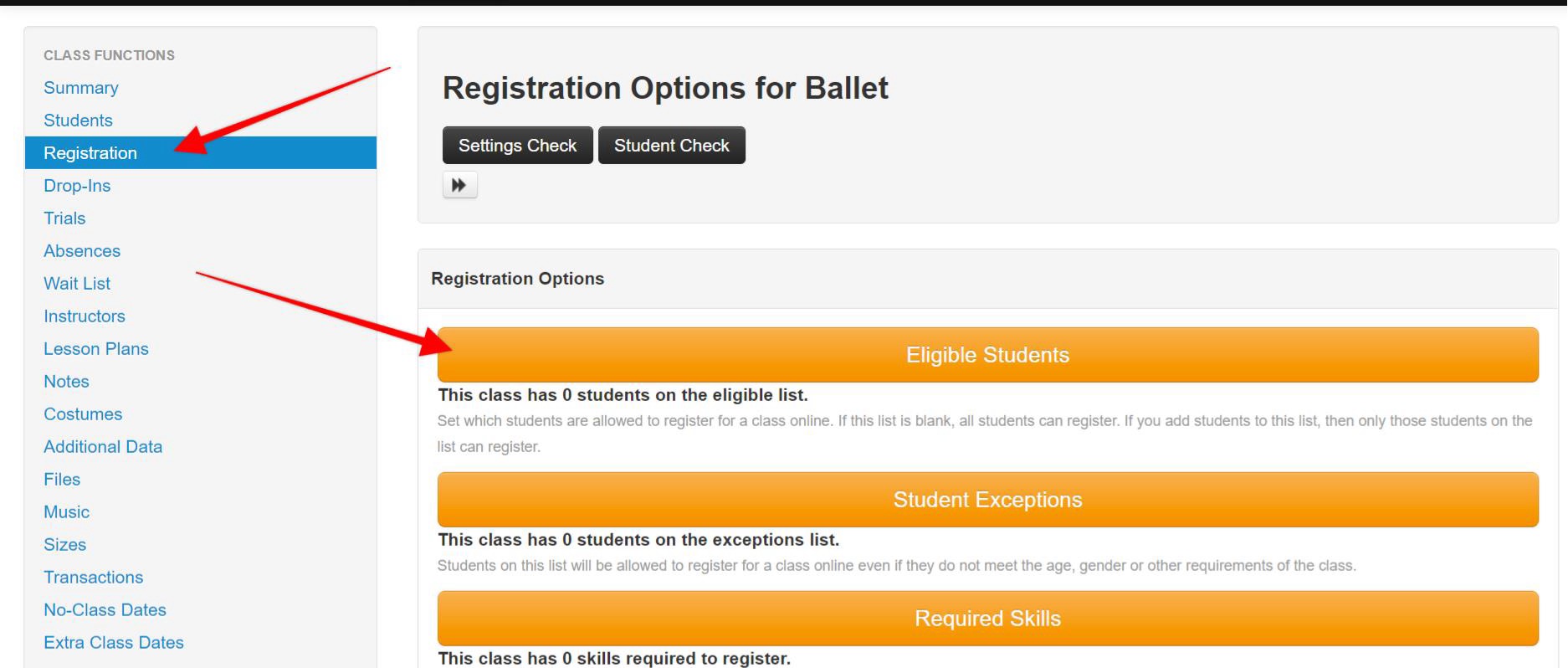The image size is (1568, 668).
Task: Open the Summary class function
Action: pyautogui.click(x=81, y=88)
